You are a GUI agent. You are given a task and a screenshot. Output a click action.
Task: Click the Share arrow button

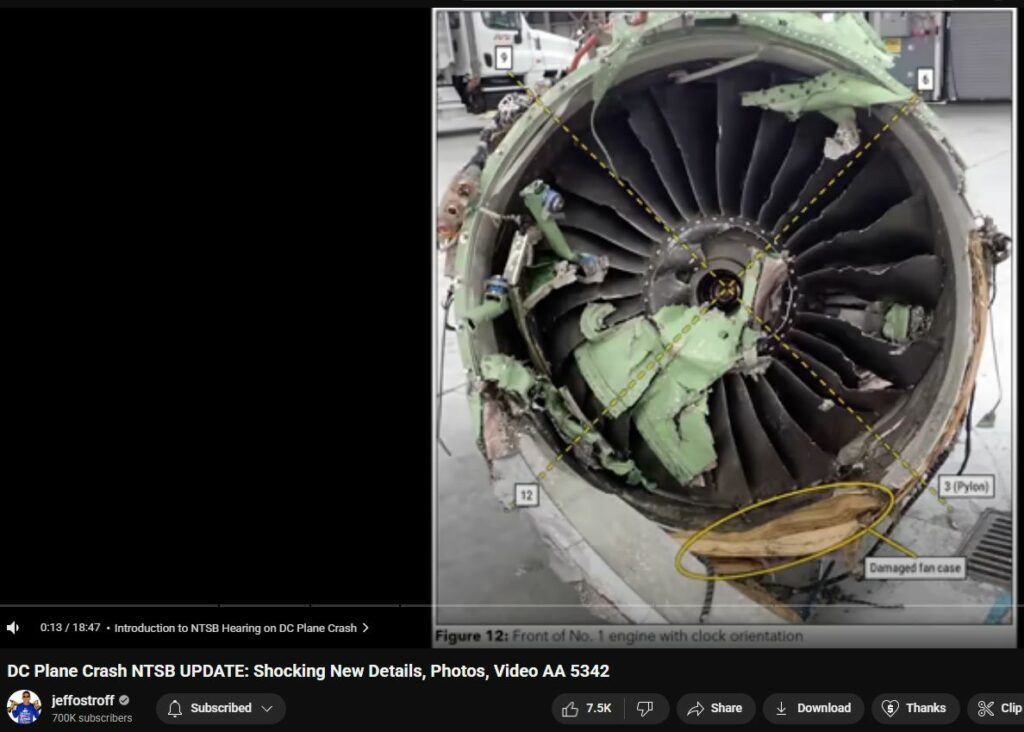point(714,708)
